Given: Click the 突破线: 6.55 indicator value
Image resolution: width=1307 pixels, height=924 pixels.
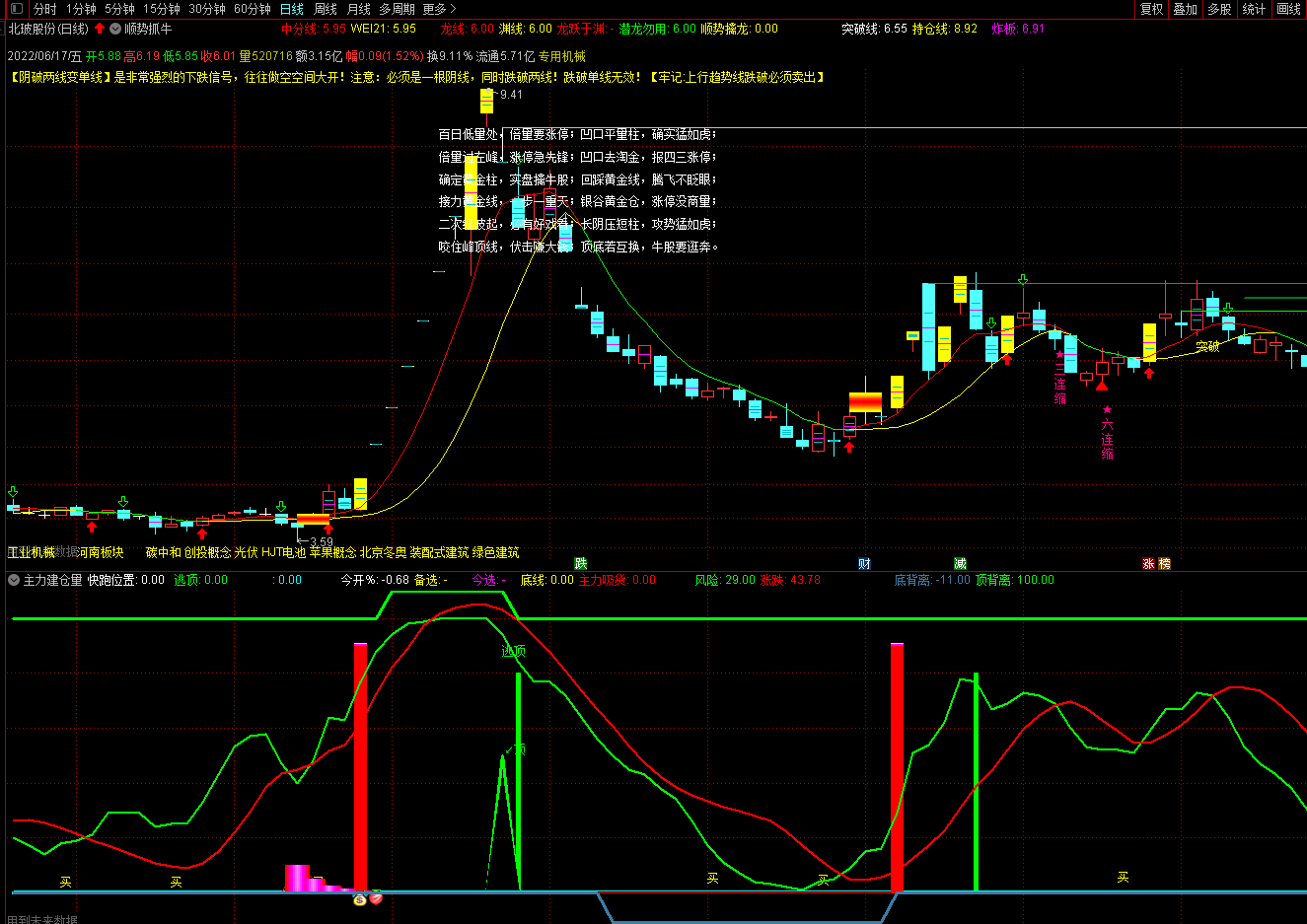Looking at the screenshot, I should pos(874,29).
